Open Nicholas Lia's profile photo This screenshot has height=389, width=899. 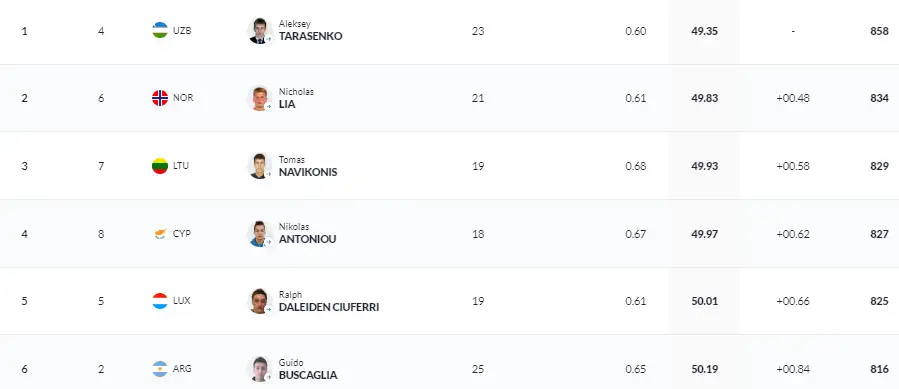point(260,98)
